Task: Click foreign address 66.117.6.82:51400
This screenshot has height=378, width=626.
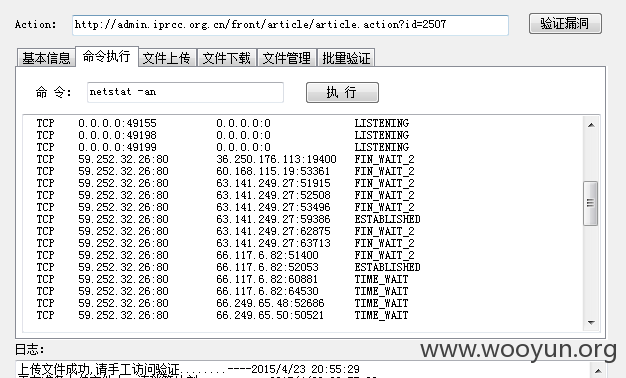Action: tap(267, 255)
